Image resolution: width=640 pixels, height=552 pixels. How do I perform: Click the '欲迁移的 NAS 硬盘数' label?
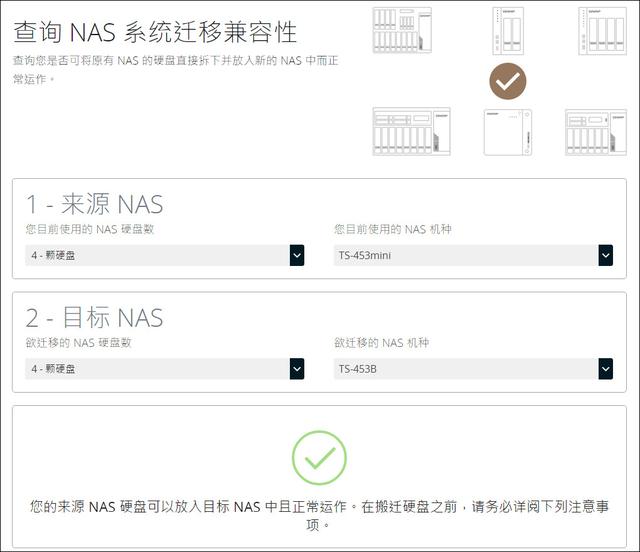[x=78, y=343]
